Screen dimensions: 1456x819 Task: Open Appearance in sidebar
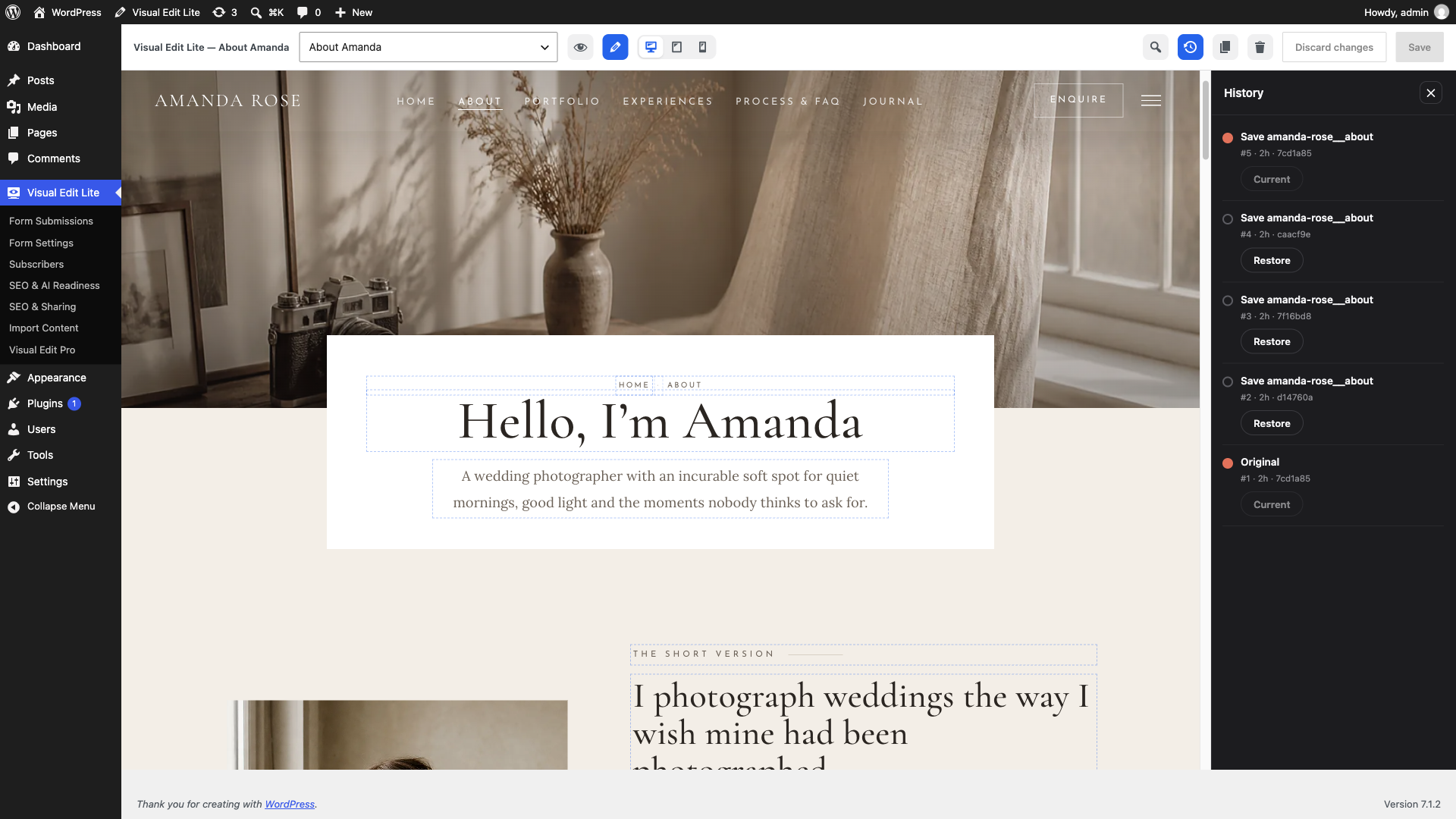61,378
